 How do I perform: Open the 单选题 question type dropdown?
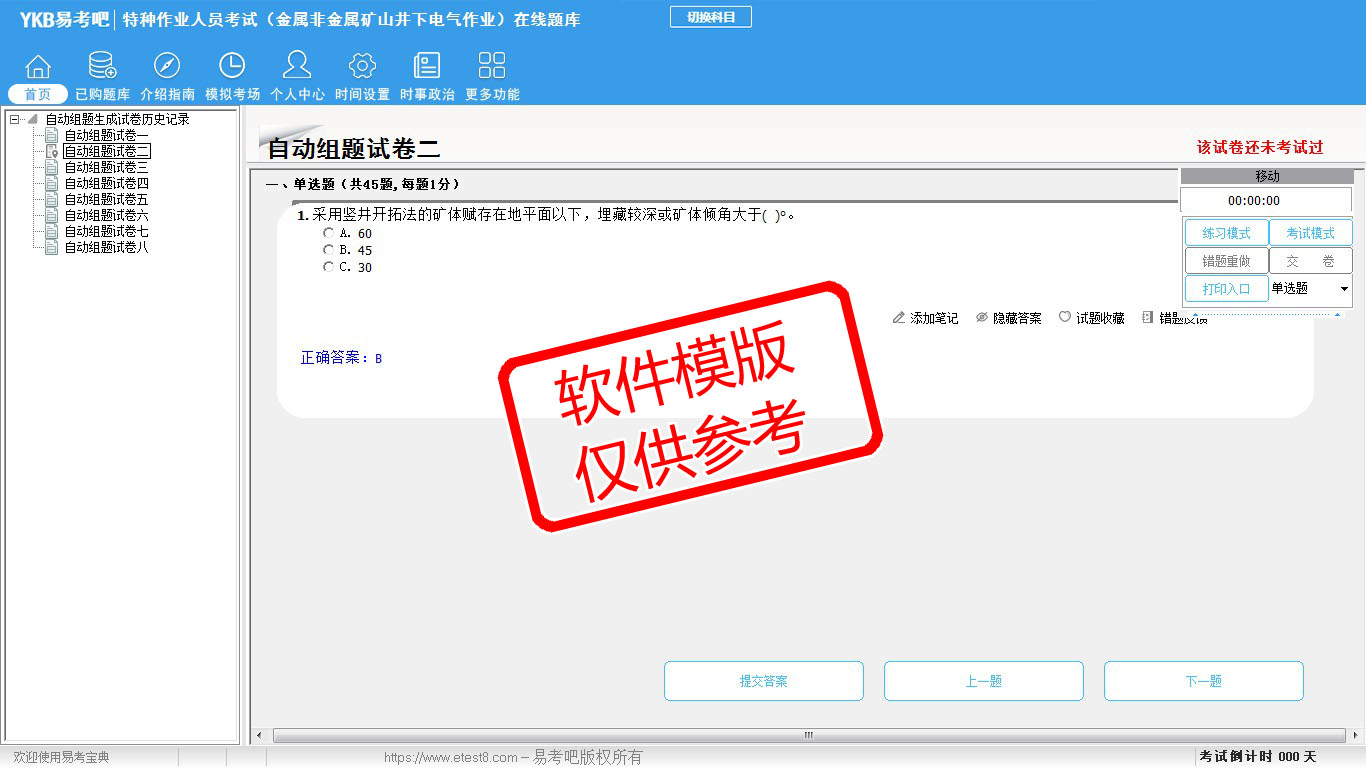coord(1310,289)
